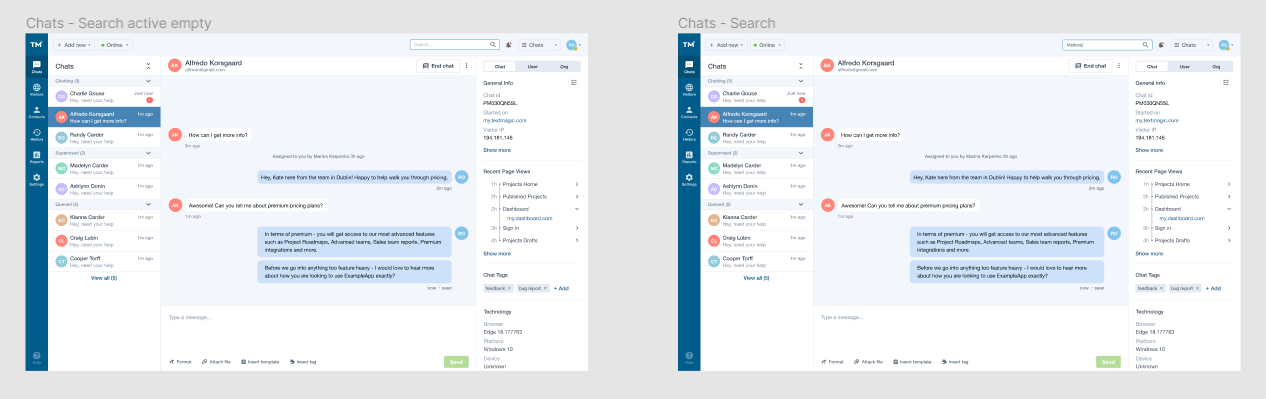Collapse Chatting section in left frame
The width and height of the screenshot is (1266, 399).
[x=148, y=81]
